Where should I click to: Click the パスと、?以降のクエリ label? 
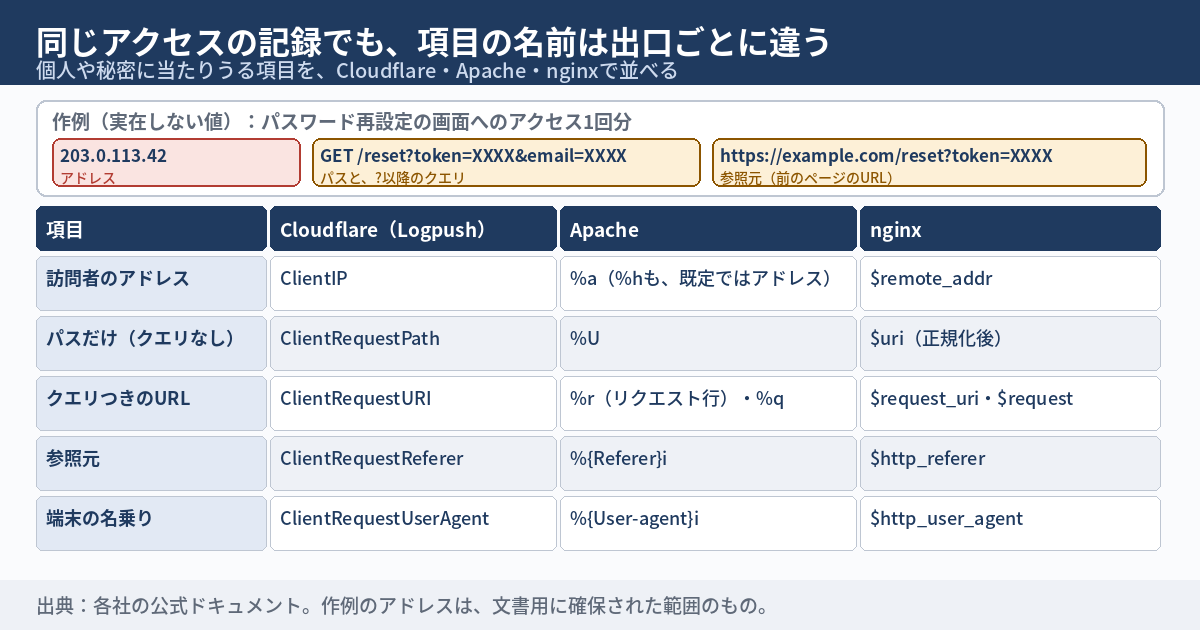[393, 178]
